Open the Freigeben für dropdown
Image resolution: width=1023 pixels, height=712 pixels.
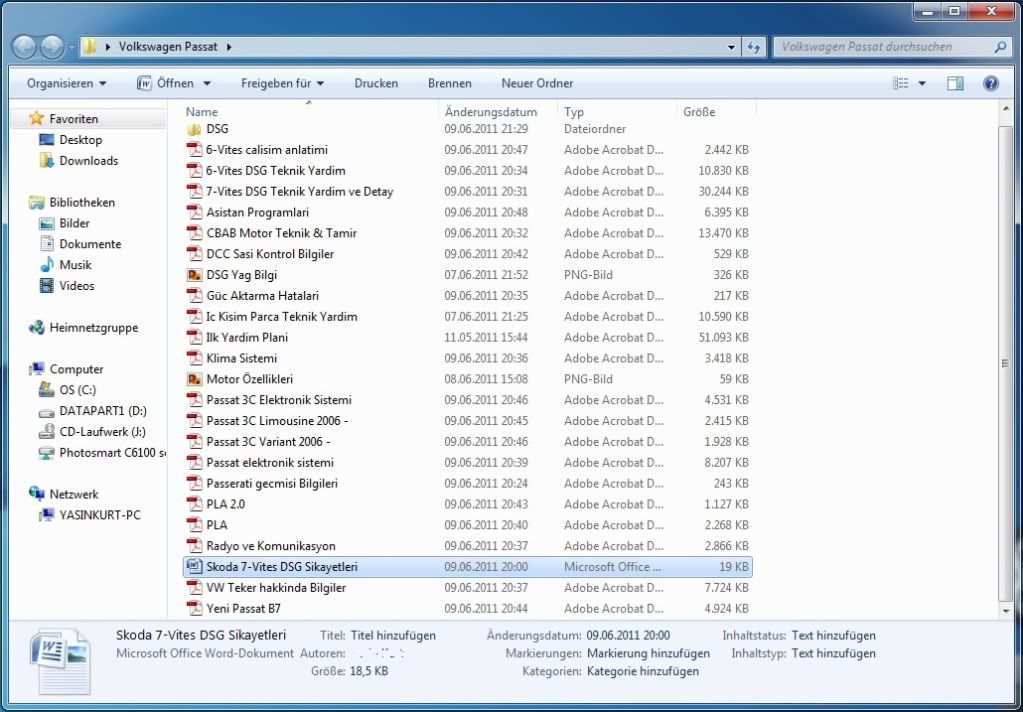pos(282,84)
